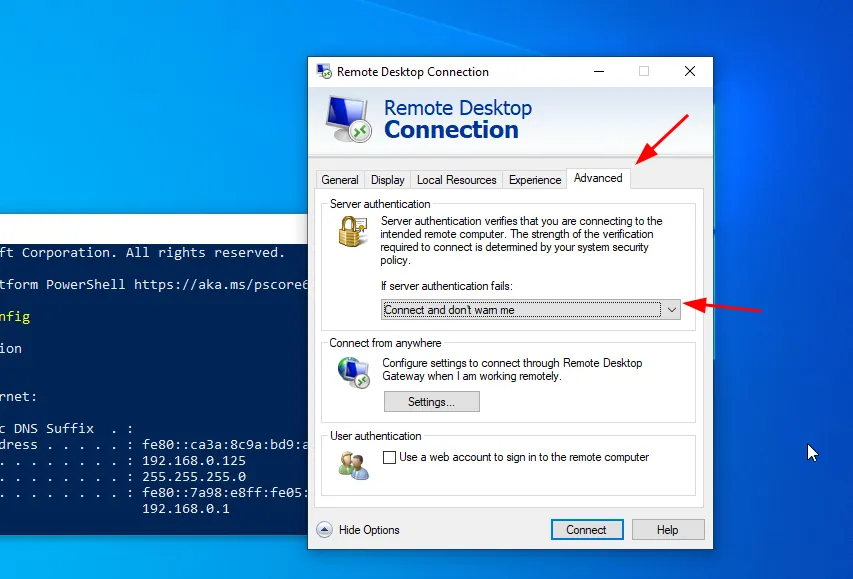
Task: Close the Remote Desktop Connection dialog
Action: point(690,72)
